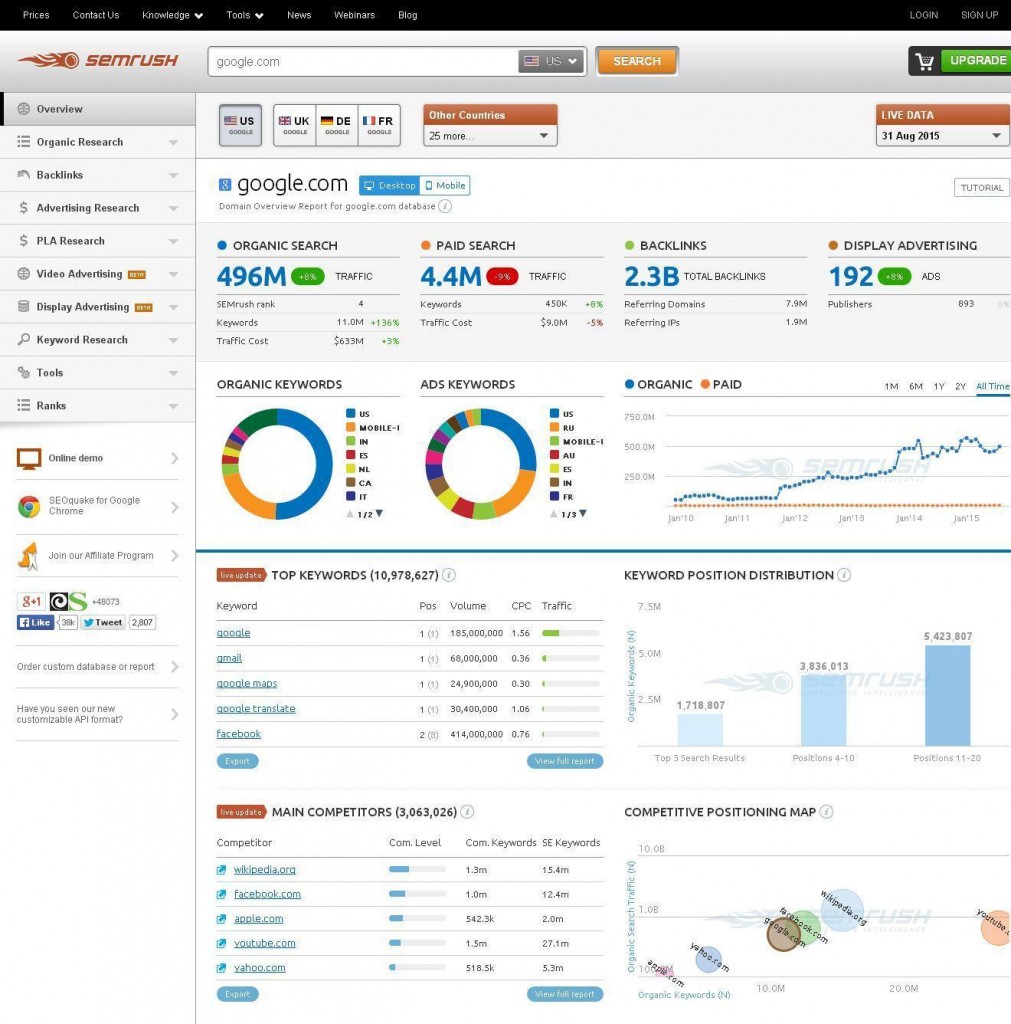The height and width of the screenshot is (1024, 1011).
Task: Click the Positions 11-20 bar
Action: [x=948, y=696]
